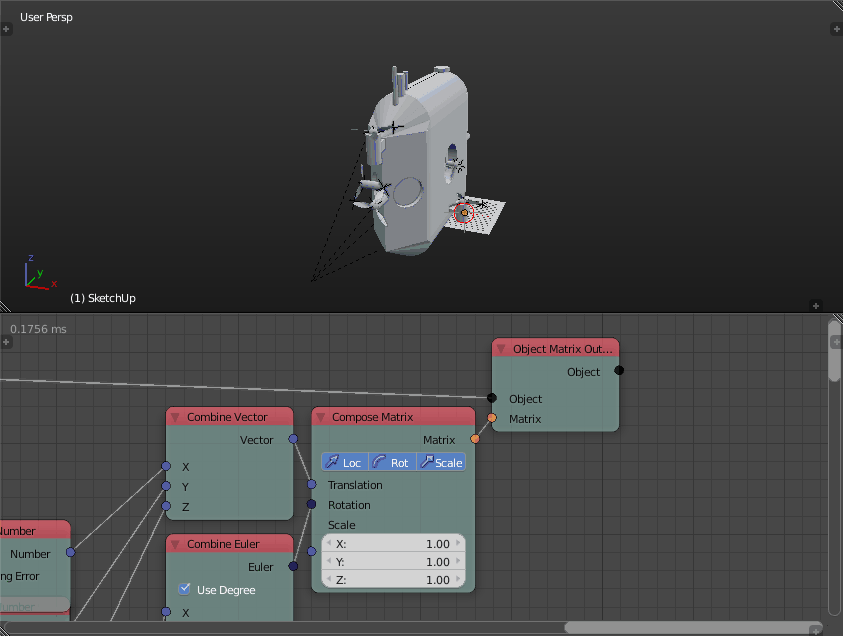Collapse the Object Matrix Output node triangle
The image size is (843, 636).
[501, 347]
